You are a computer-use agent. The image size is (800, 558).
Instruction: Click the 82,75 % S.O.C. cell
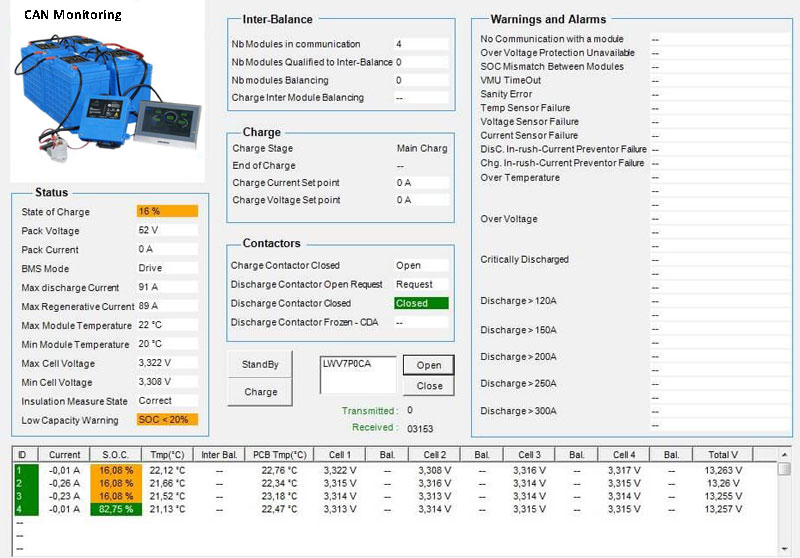tap(116, 509)
